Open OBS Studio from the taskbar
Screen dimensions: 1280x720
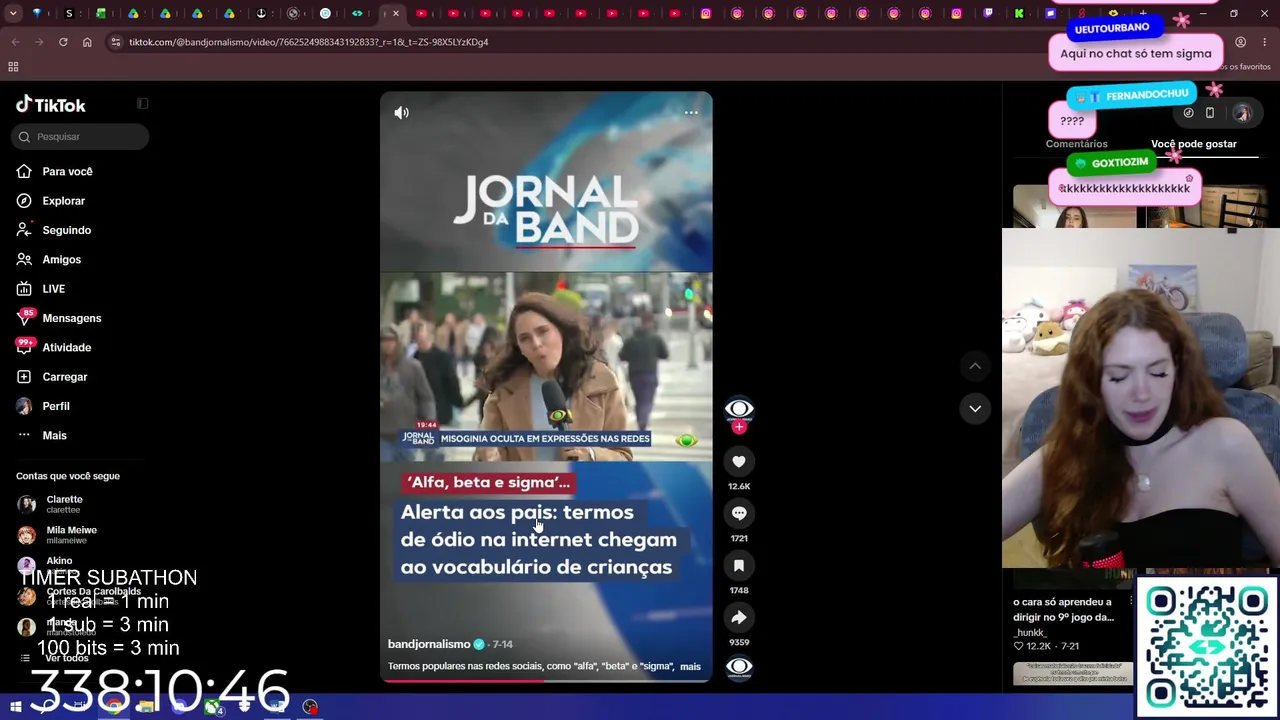point(311,707)
